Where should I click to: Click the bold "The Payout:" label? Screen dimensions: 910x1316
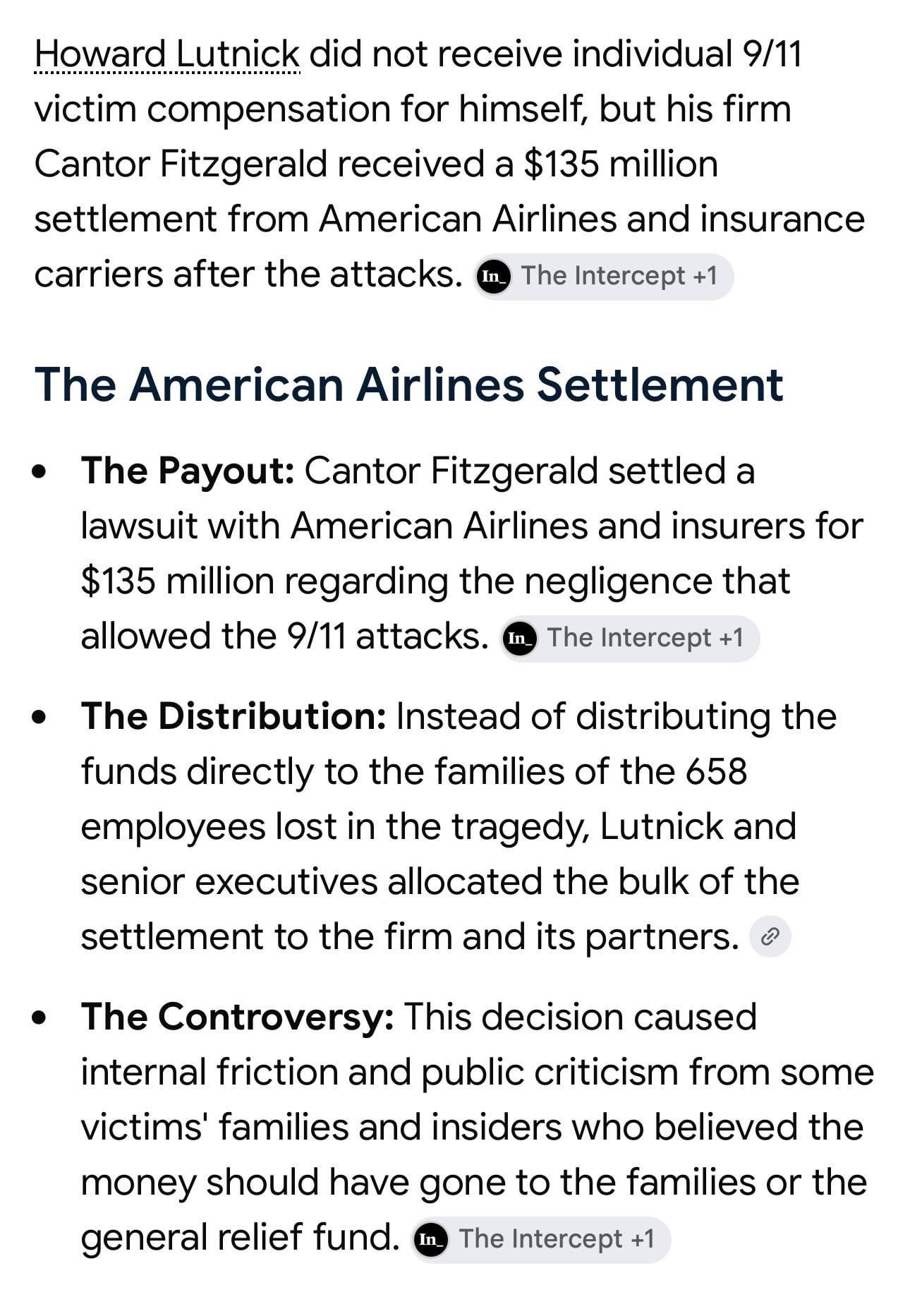[188, 471]
